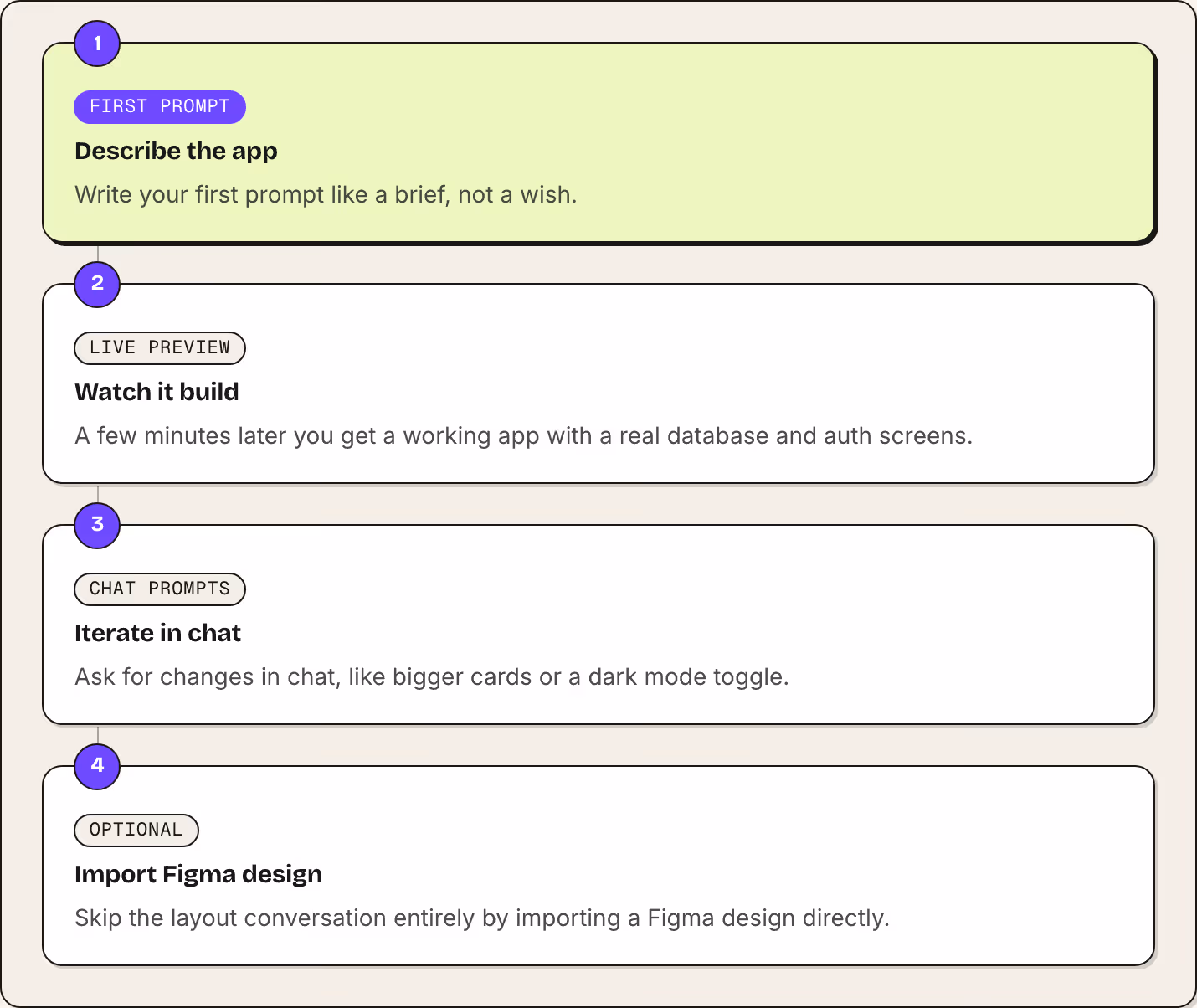Click the "Watch it build" heading
The height and width of the screenshot is (1008, 1197).
[157, 392]
